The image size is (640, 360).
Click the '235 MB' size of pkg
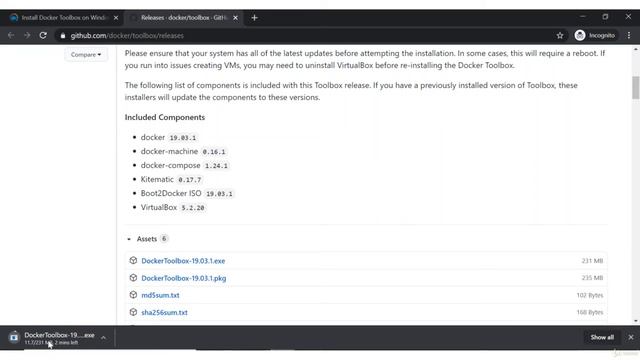click(x=592, y=278)
